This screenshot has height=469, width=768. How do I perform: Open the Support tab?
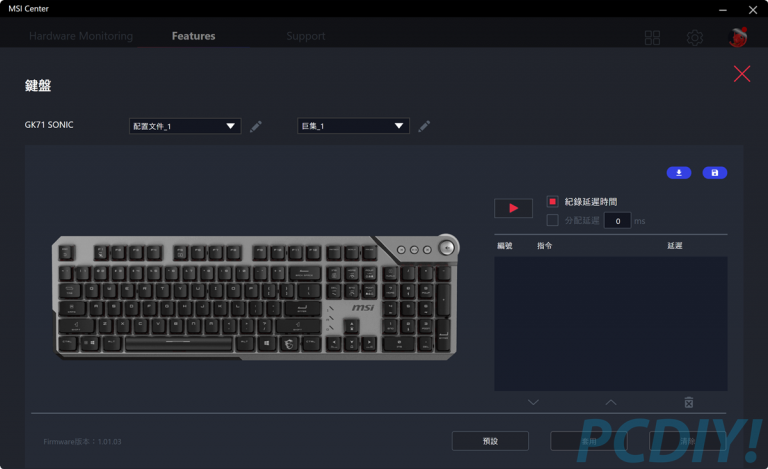[306, 36]
